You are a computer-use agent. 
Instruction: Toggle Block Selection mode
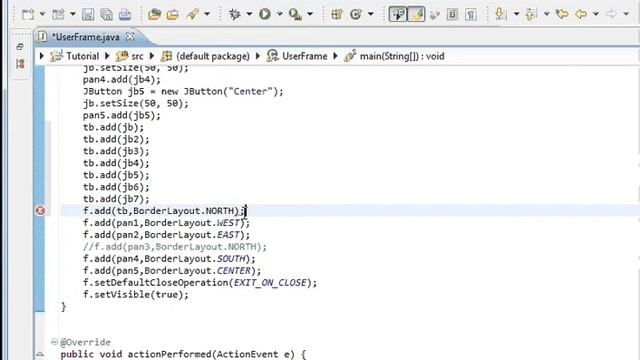(452, 15)
